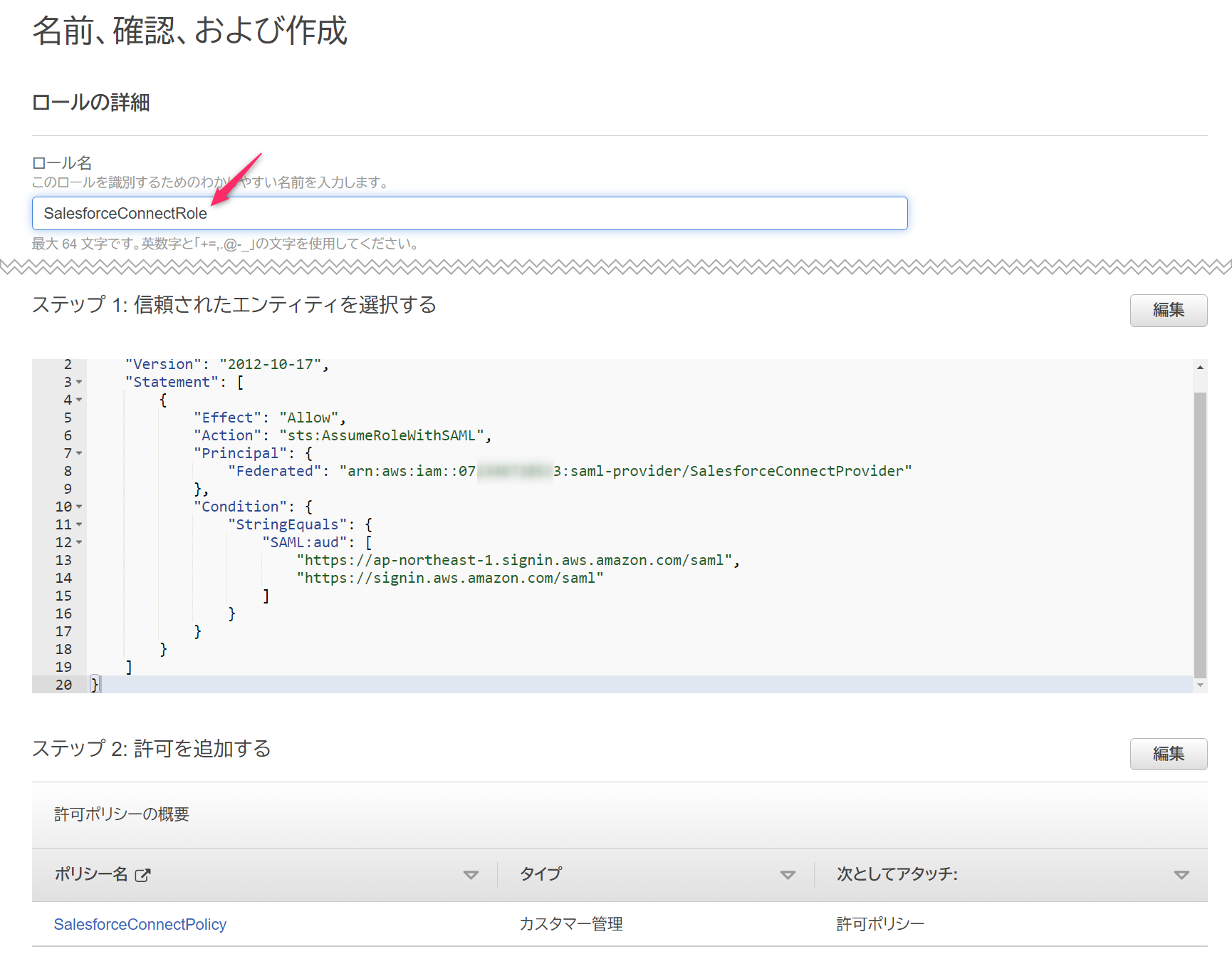Image resolution: width=1232 pixels, height=964 pixels.
Task: Open the ポリシー名 external link icon
Action: 142,875
